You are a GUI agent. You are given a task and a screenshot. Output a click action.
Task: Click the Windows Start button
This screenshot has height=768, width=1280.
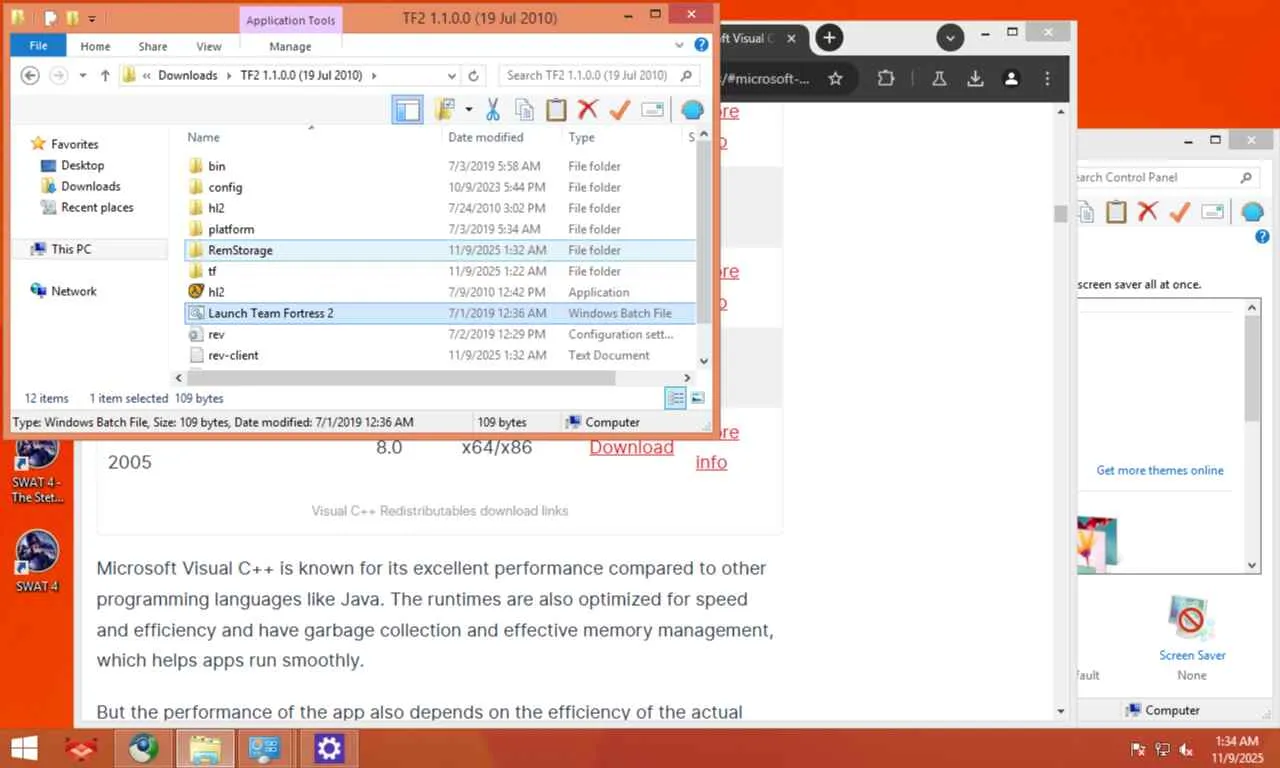coord(24,748)
